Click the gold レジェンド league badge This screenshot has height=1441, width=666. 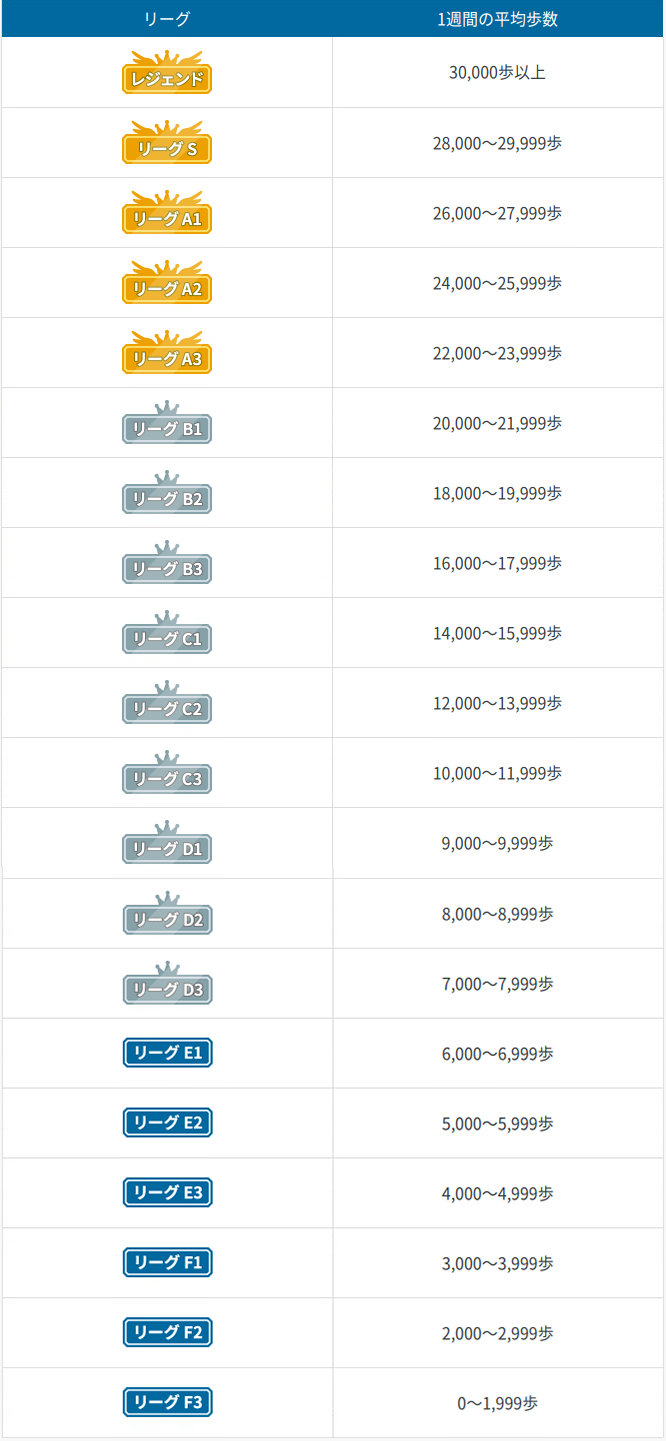click(x=167, y=73)
